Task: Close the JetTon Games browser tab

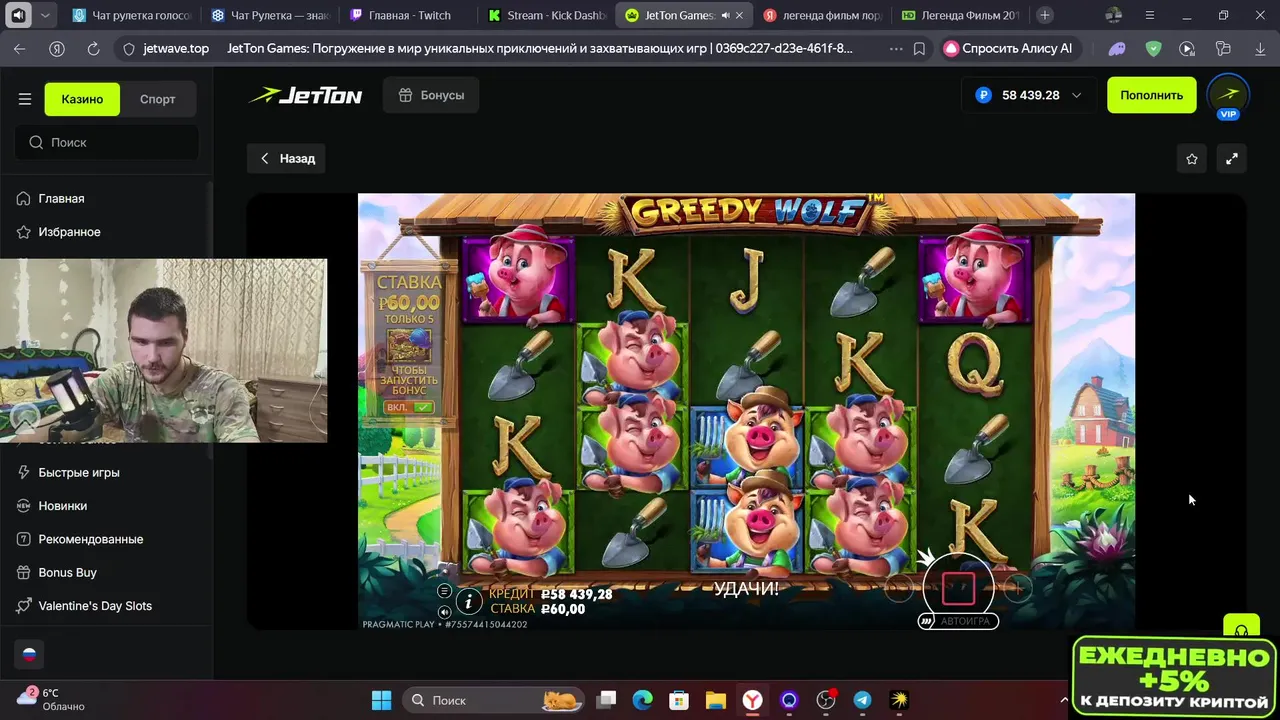Action: pos(741,15)
